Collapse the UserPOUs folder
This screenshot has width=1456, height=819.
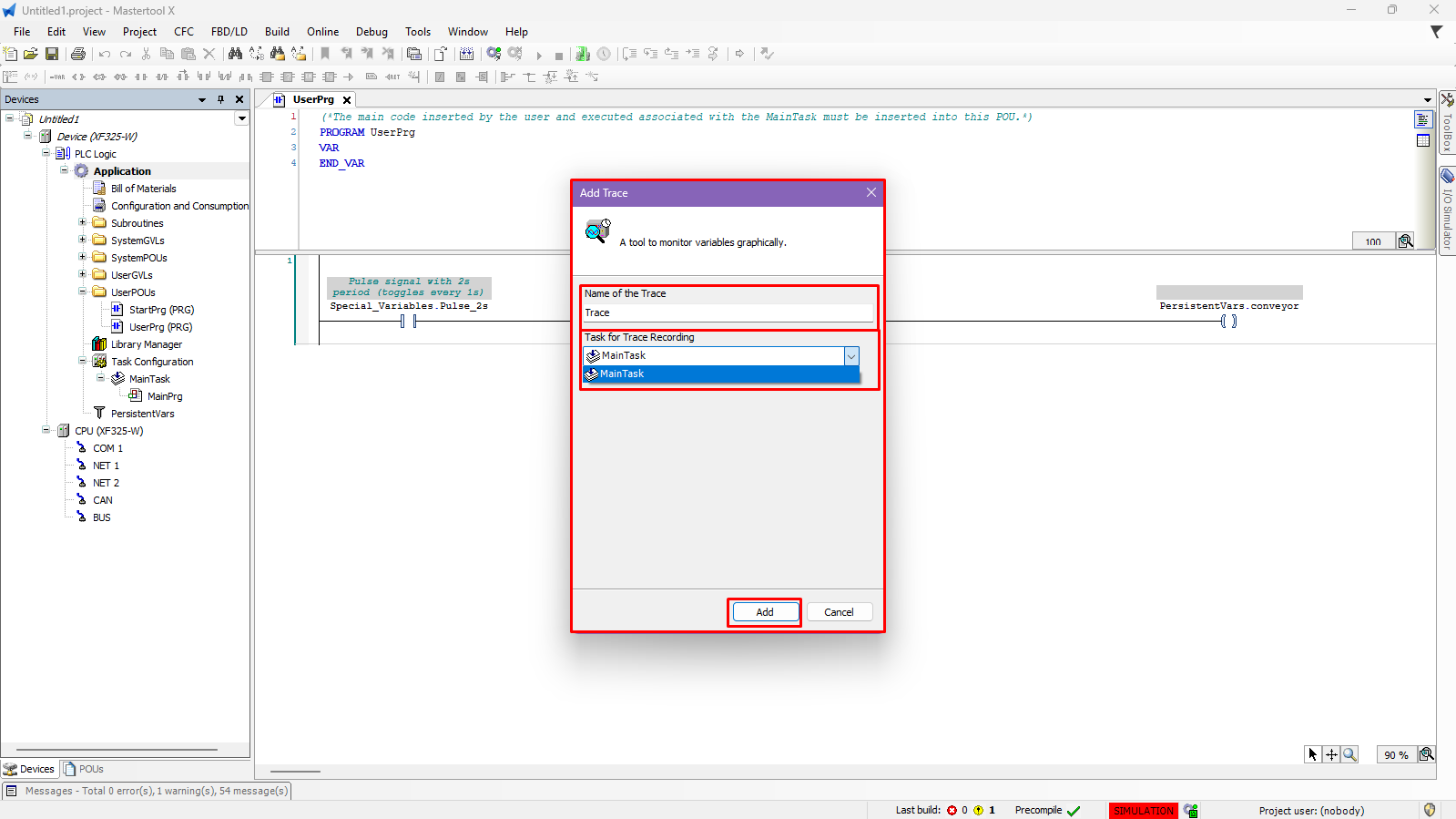(83, 292)
